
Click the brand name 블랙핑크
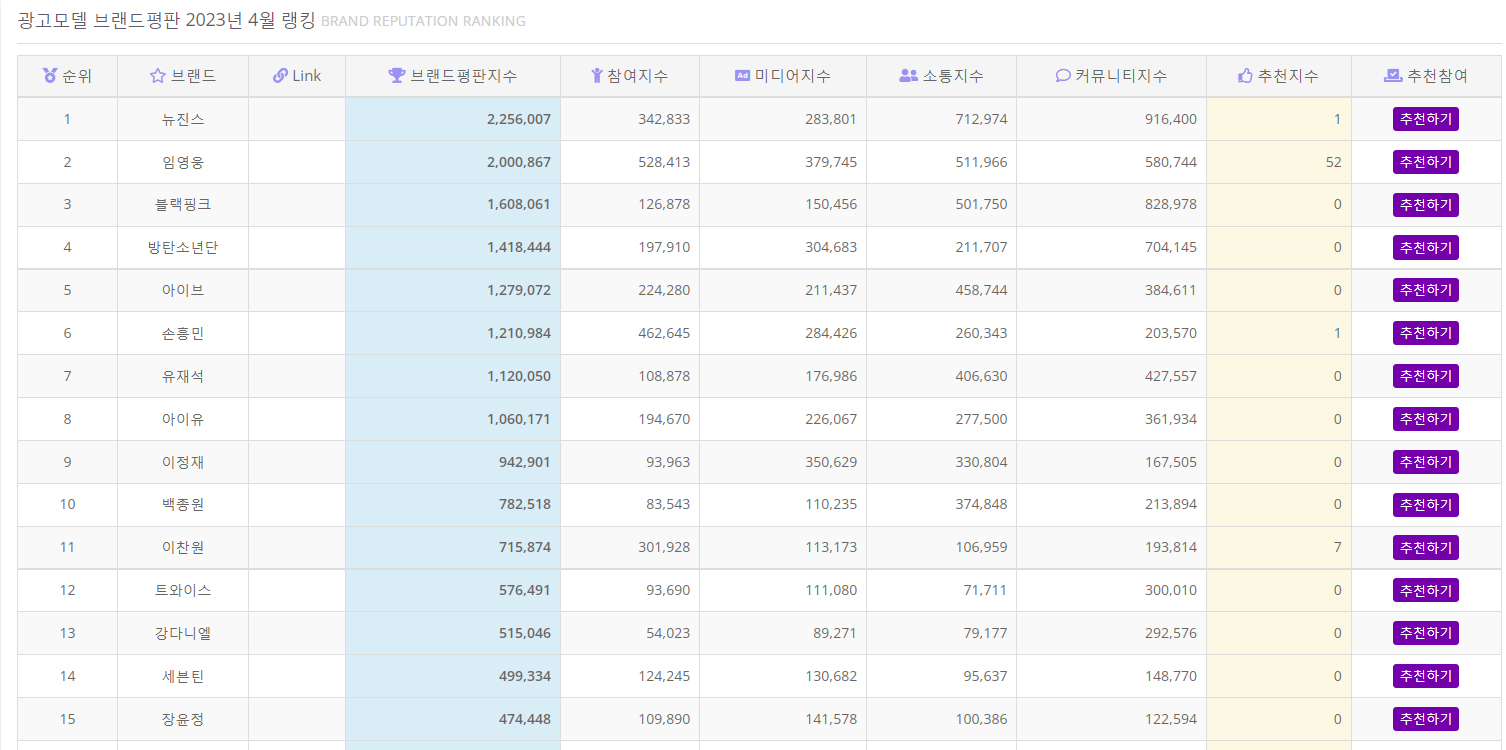click(x=183, y=205)
